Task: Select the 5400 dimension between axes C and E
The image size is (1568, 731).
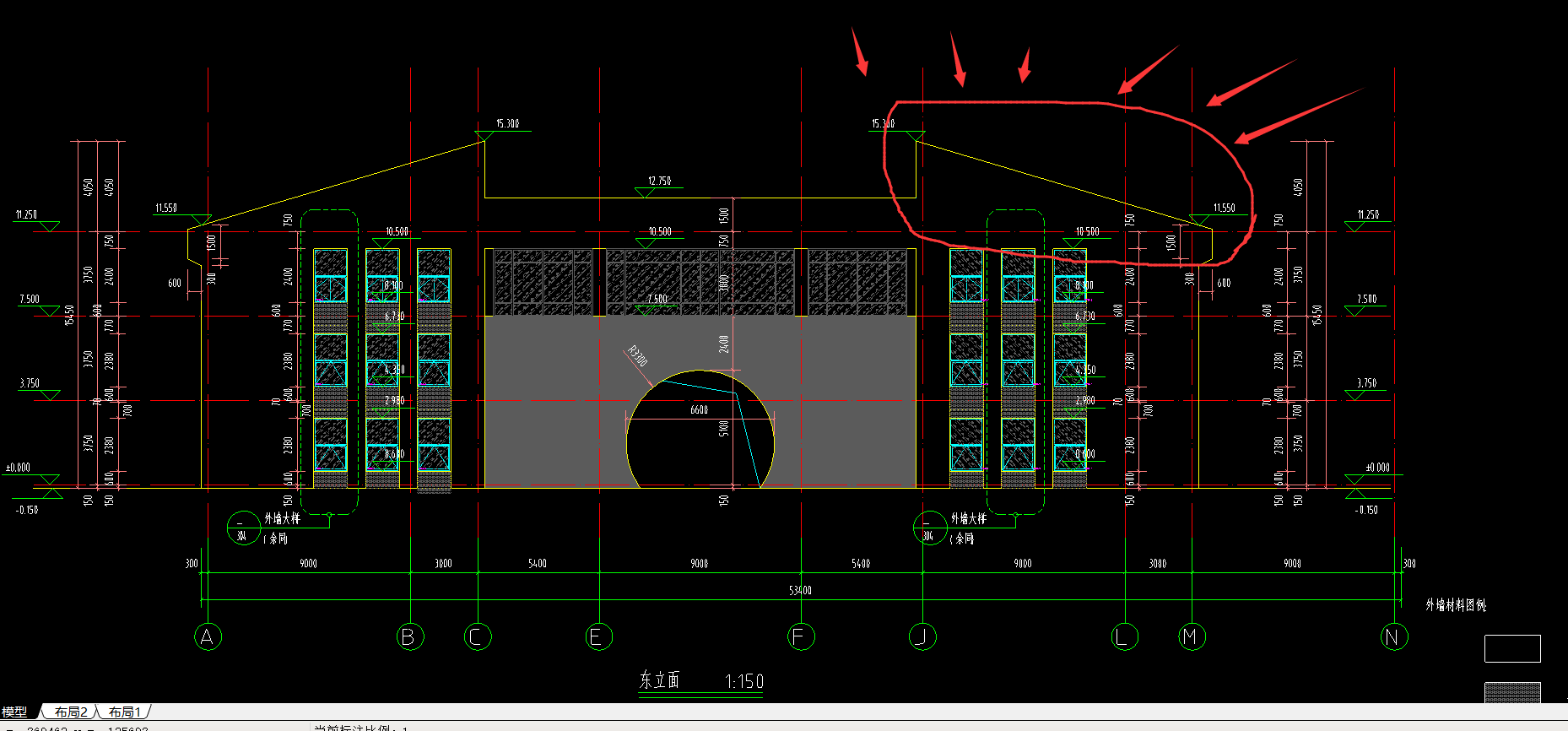Action: point(537,563)
